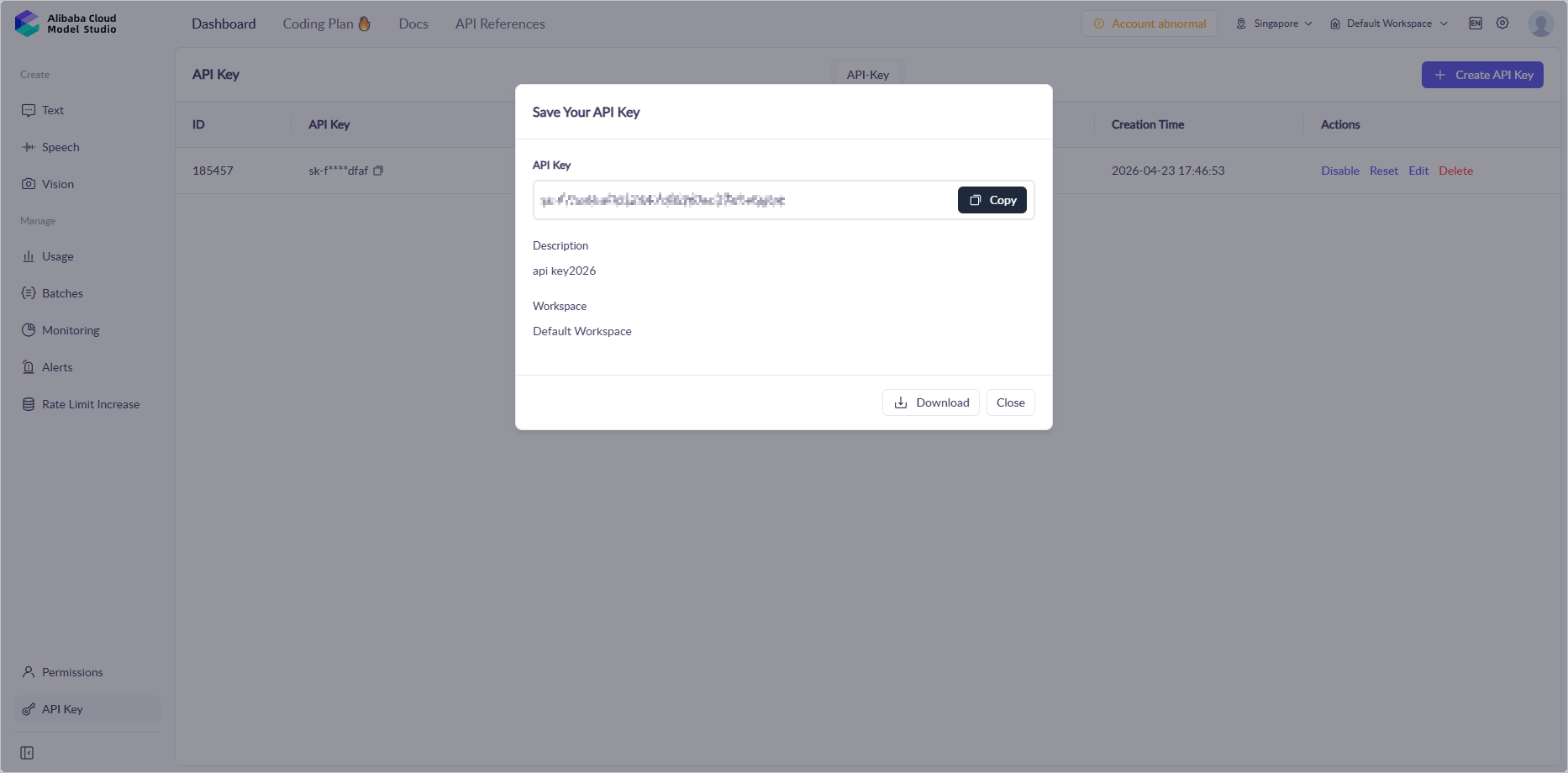Screen dimensions: 1568x773
Task: Copy the API key in dialog
Action: (992, 200)
